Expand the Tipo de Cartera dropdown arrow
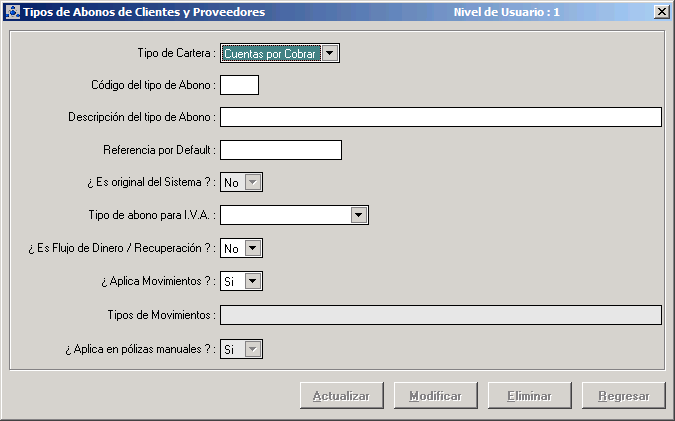 (330, 53)
